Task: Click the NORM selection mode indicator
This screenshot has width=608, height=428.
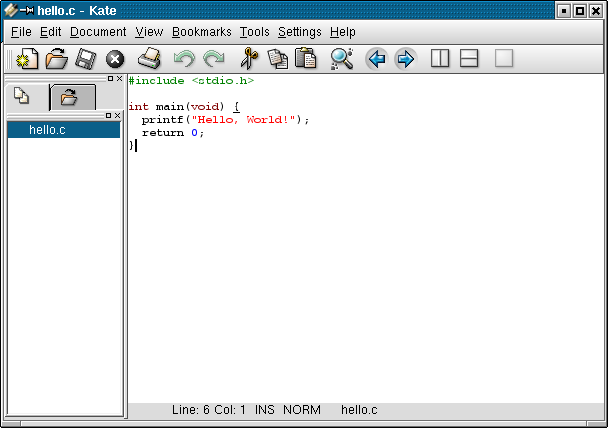Action: 302,410
